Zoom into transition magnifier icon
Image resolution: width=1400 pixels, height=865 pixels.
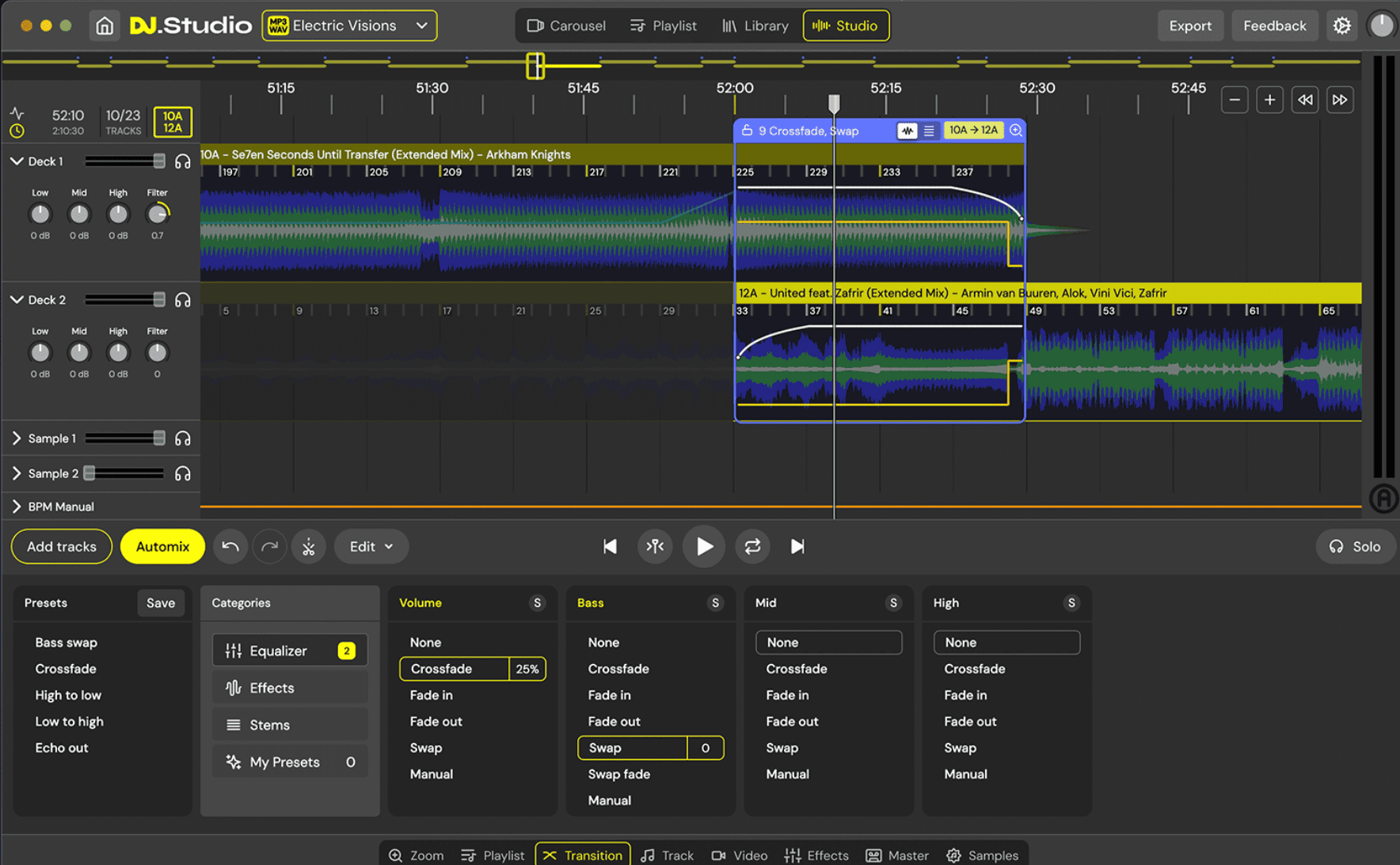coord(1015,131)
